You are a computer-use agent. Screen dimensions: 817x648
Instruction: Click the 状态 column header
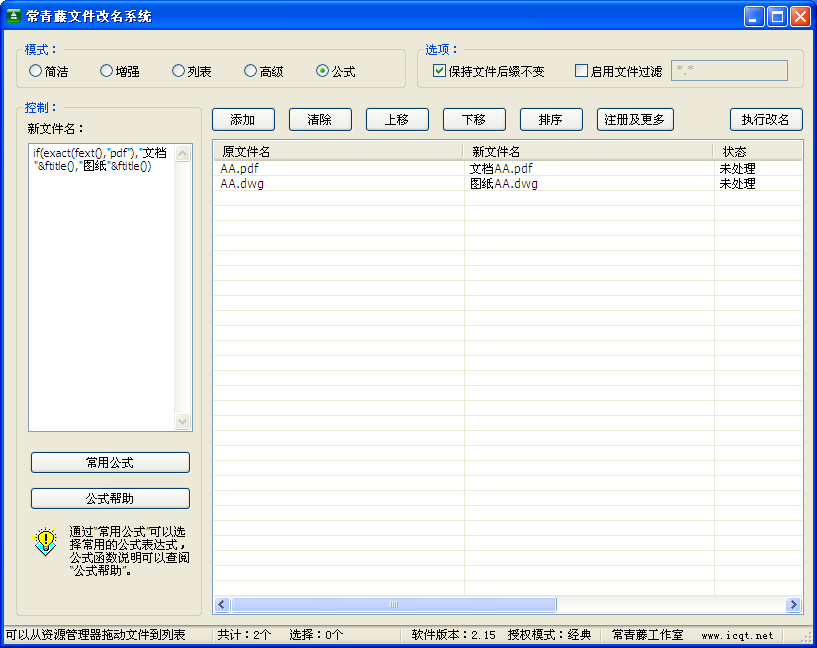(758, 152)
